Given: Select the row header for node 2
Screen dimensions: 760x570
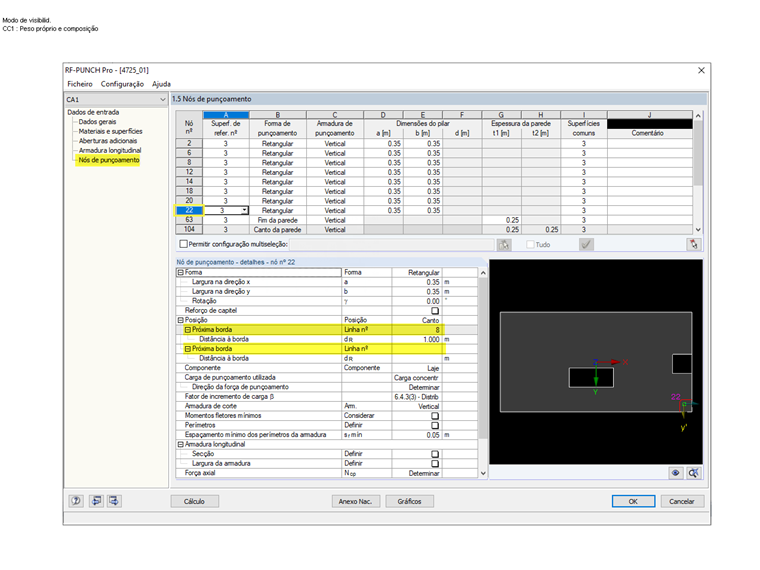Looking at the screenshot, I should (x=189, y=143).
